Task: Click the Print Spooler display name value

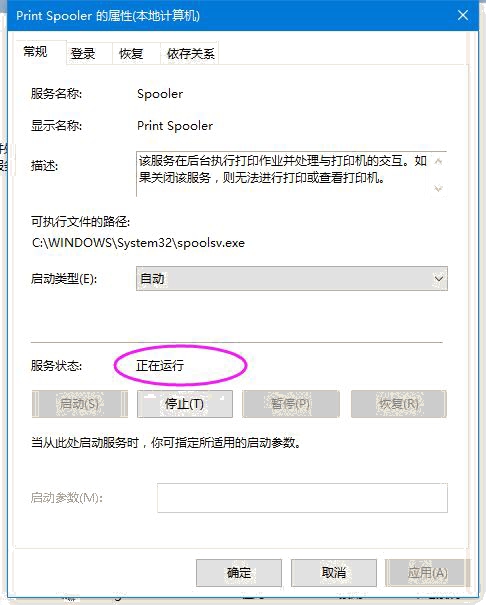Action: 175,126
